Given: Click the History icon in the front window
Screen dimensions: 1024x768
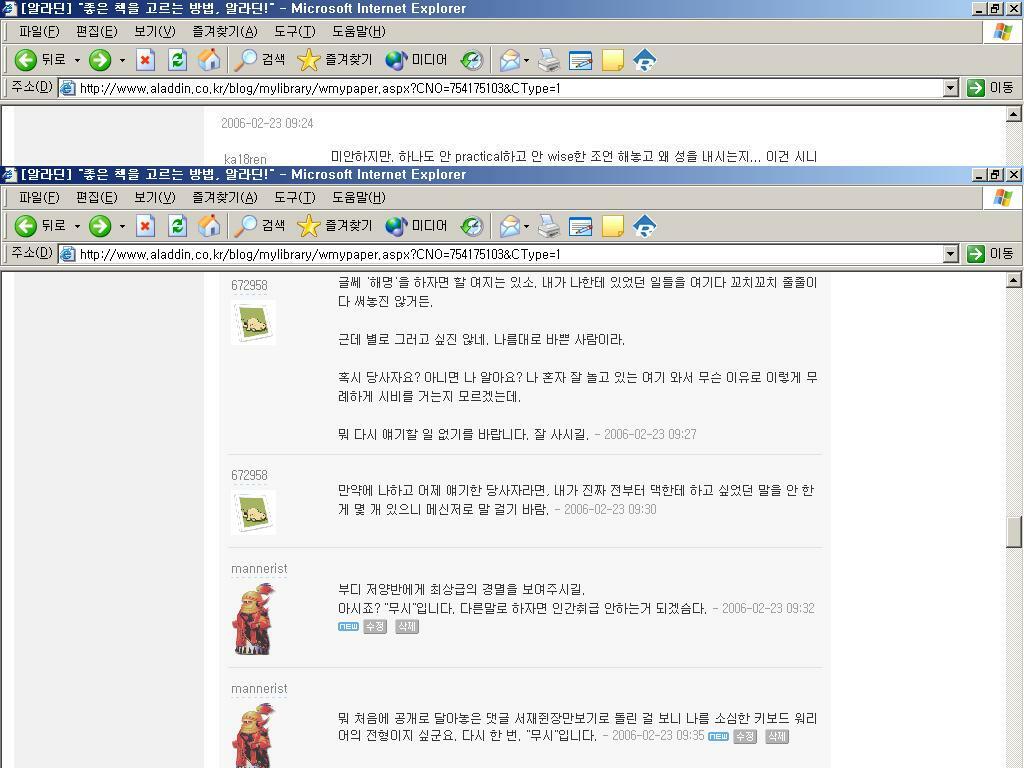Looking at the screenshot, I should pos(472,226).
